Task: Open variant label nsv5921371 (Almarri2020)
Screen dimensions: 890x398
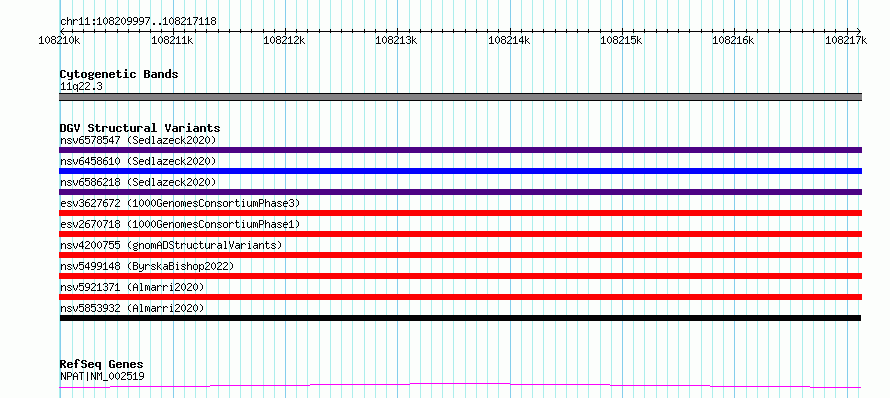Action: 132,287
